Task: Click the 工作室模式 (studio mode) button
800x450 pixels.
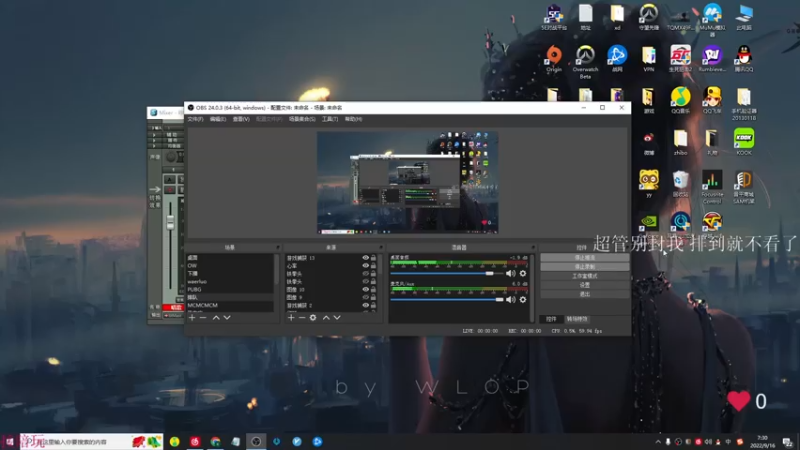Action: (x=585, y=276)
